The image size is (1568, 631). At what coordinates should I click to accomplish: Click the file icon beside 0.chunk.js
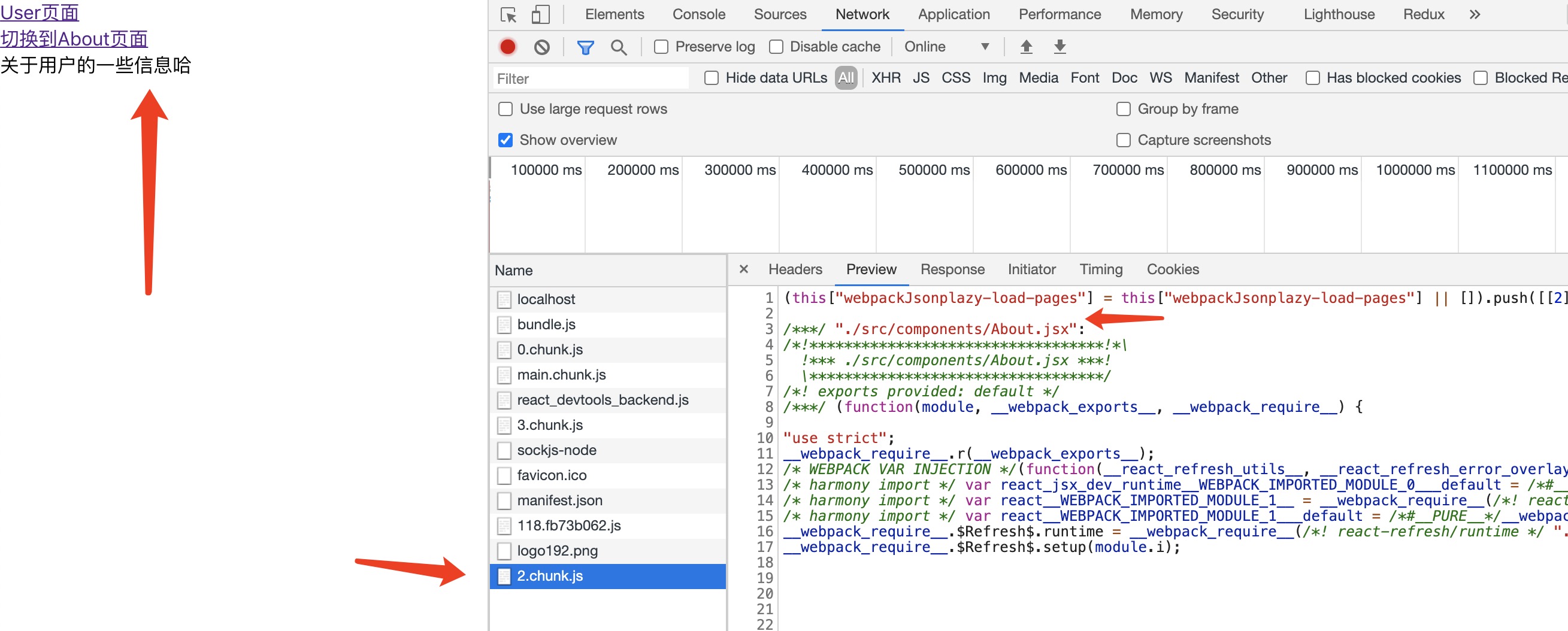504,350
